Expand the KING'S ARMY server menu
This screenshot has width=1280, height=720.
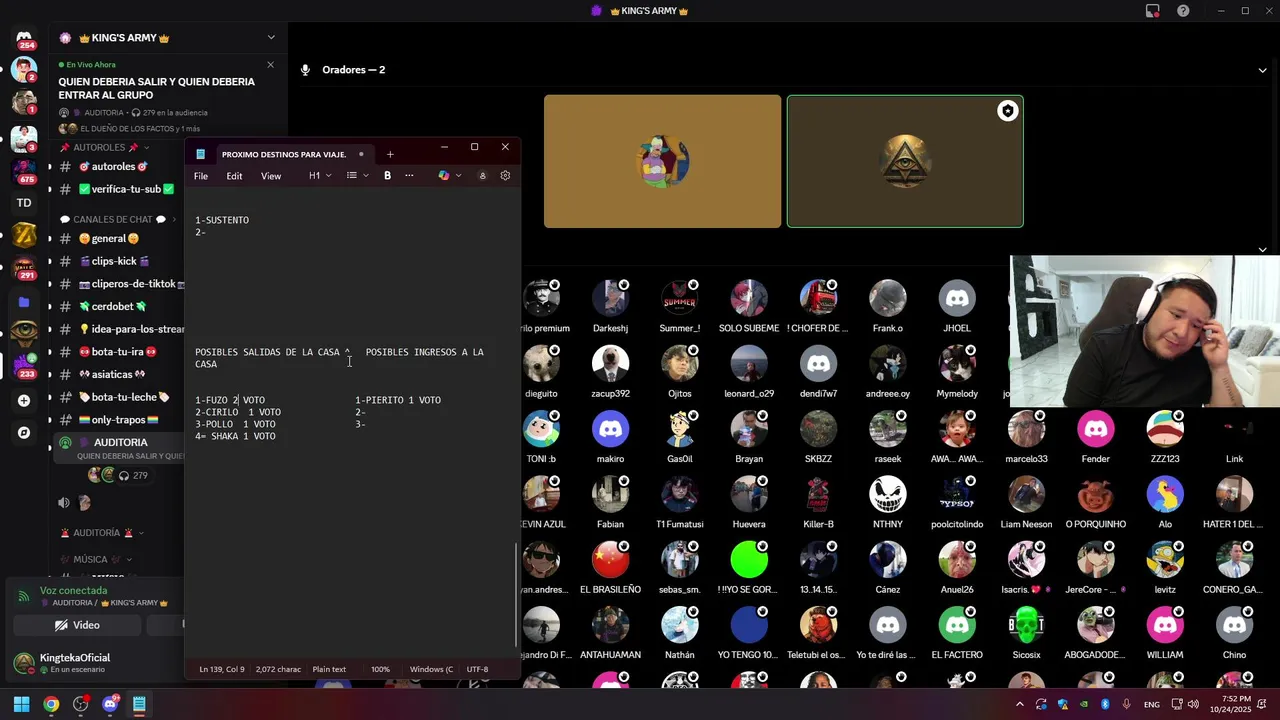pyautogui.click(x=270, y=38)
